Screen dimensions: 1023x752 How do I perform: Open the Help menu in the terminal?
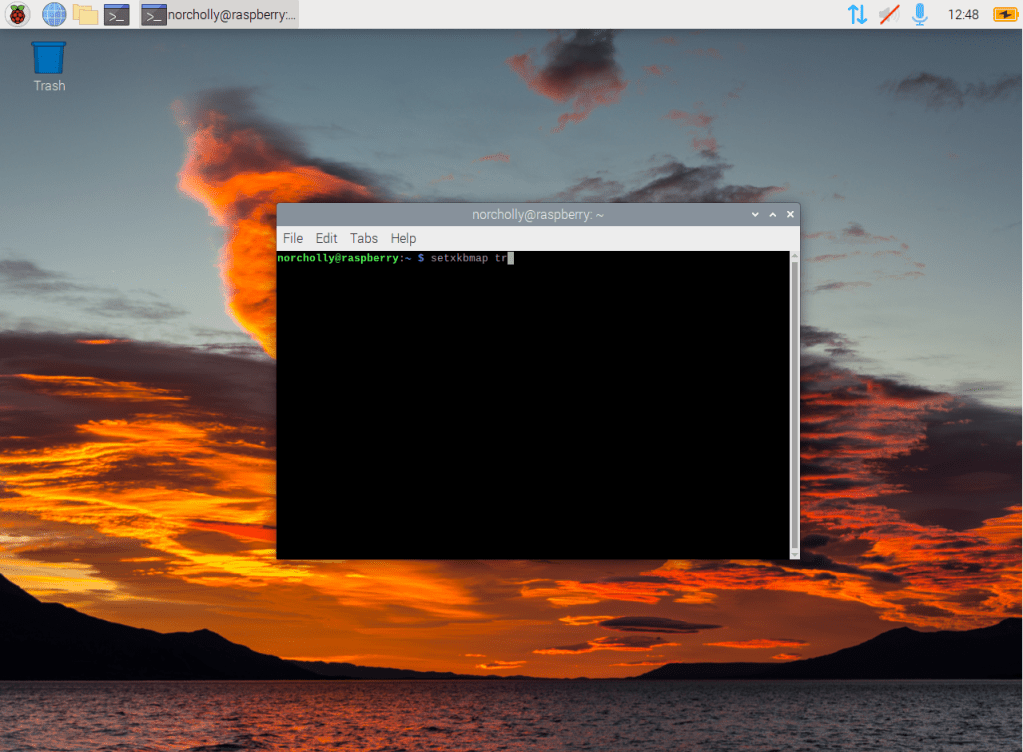403,238
